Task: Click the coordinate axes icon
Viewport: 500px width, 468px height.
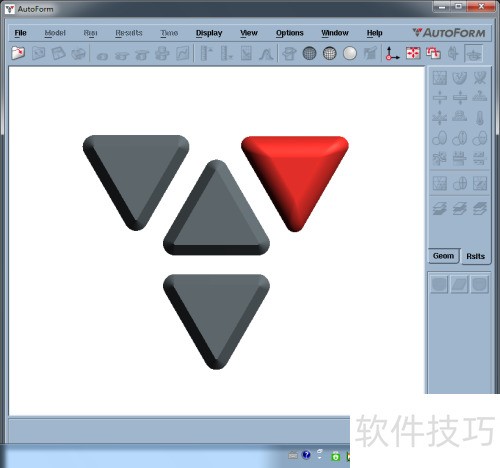Action: coord(392,53)
